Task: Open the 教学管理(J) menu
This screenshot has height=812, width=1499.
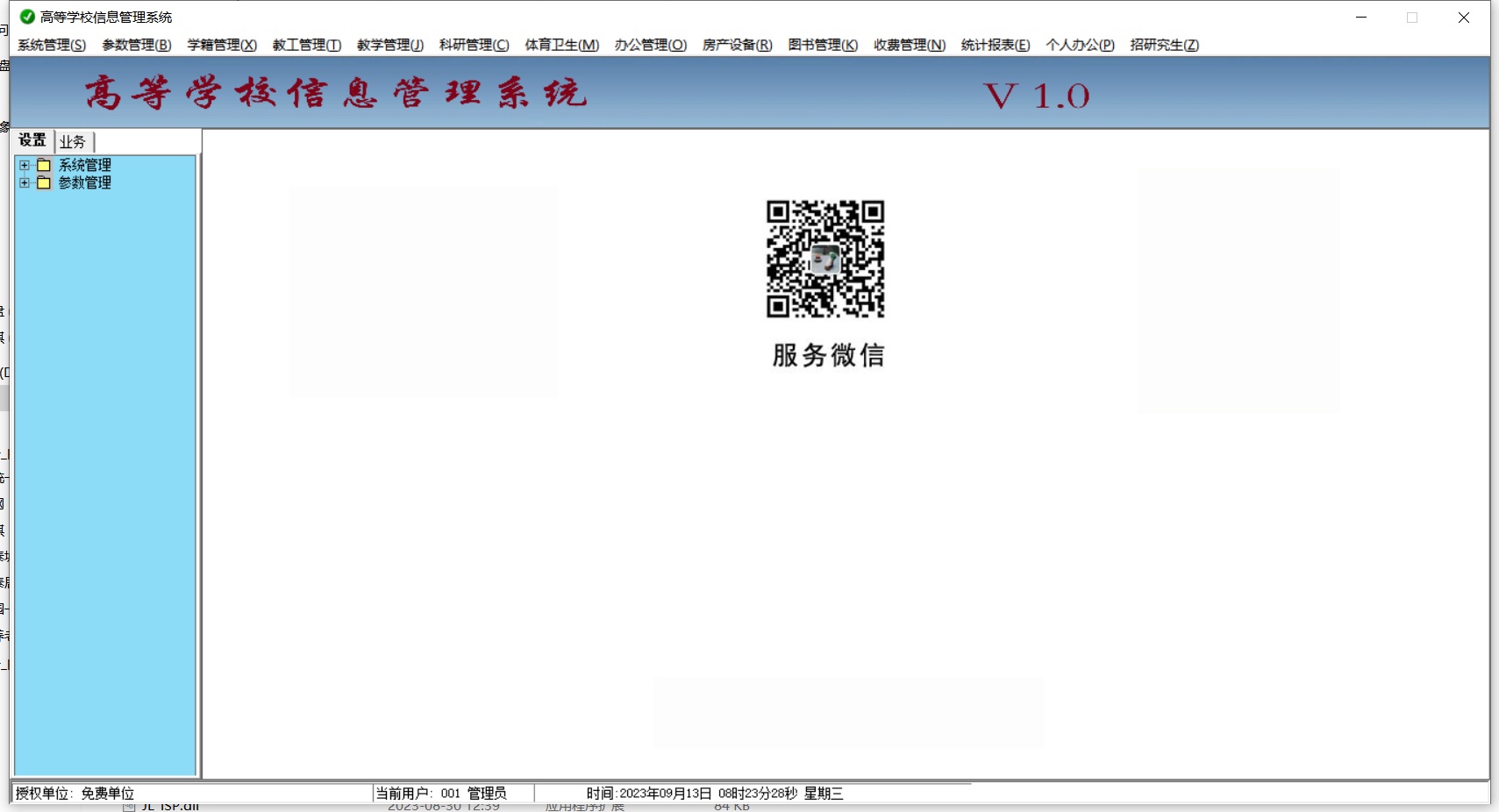Action: (x=390, y=45)
